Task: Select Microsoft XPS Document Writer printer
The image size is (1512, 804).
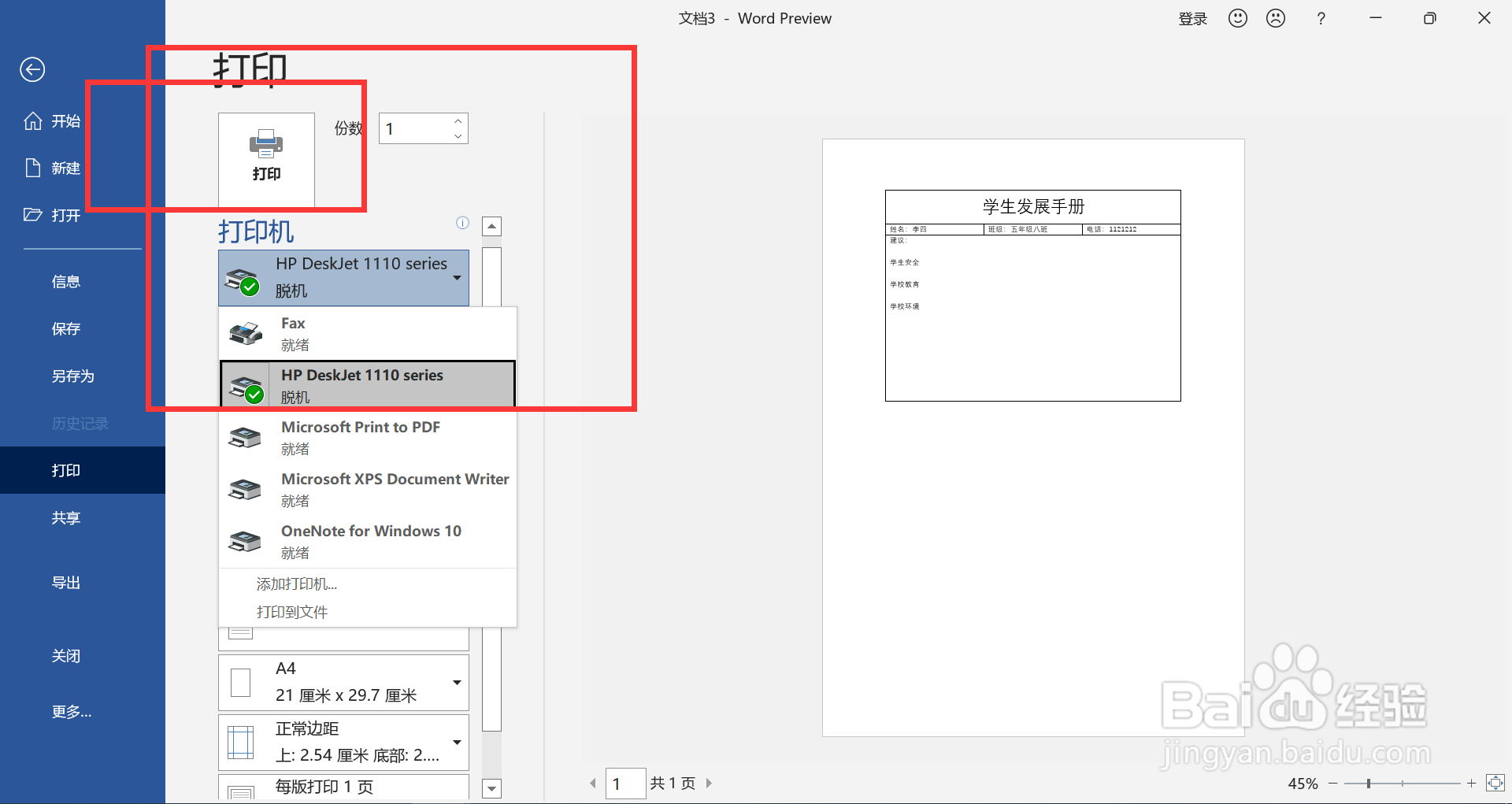Action: click(x=368, y=490)
